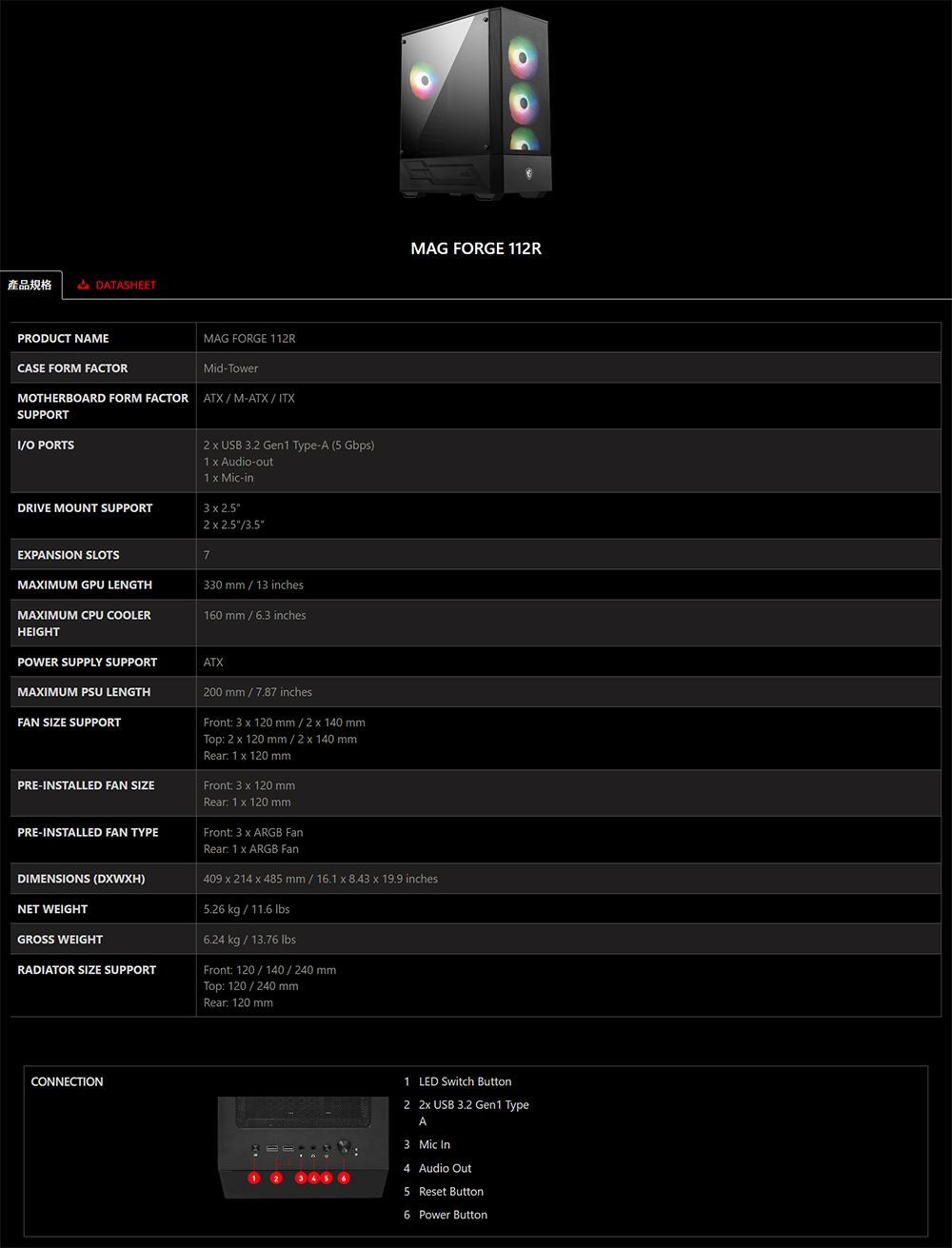The width and height of the screenshot is (952, 1248).
Task: Click the connection panel front I/O image
Action: tap(304, 1147)
